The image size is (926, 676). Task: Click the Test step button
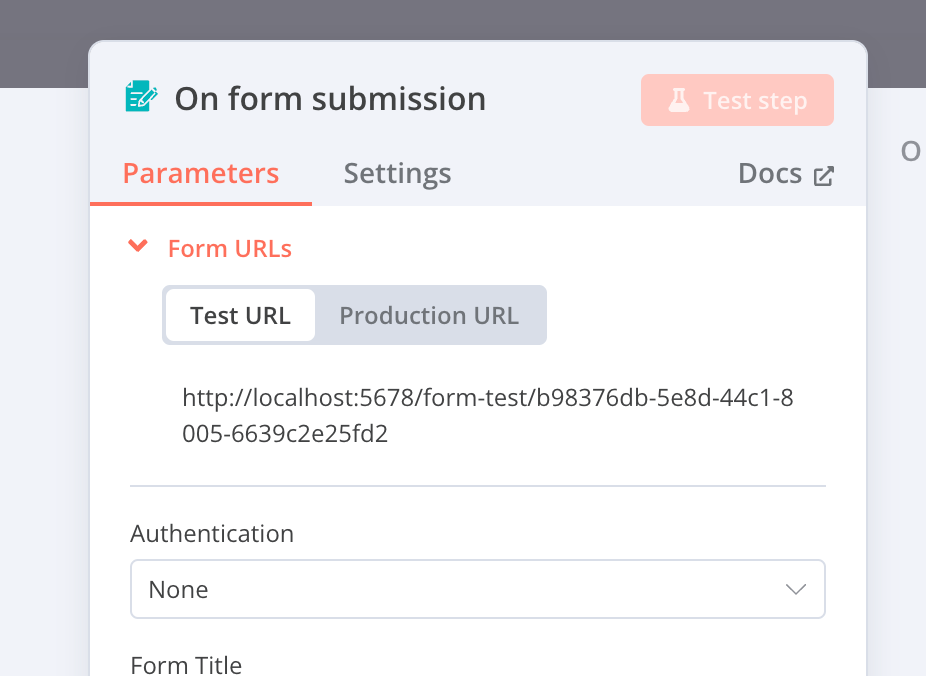click(x=737, y=99)
